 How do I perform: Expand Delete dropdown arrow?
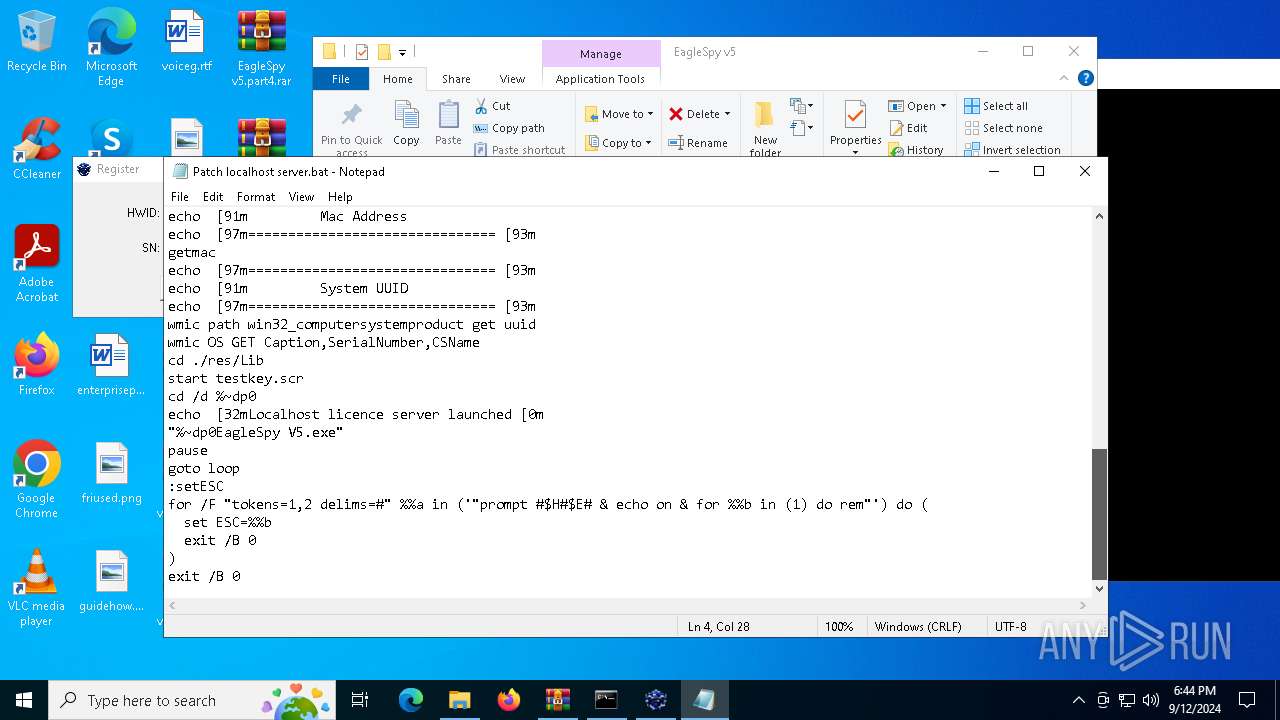click(x=727, y=114)
